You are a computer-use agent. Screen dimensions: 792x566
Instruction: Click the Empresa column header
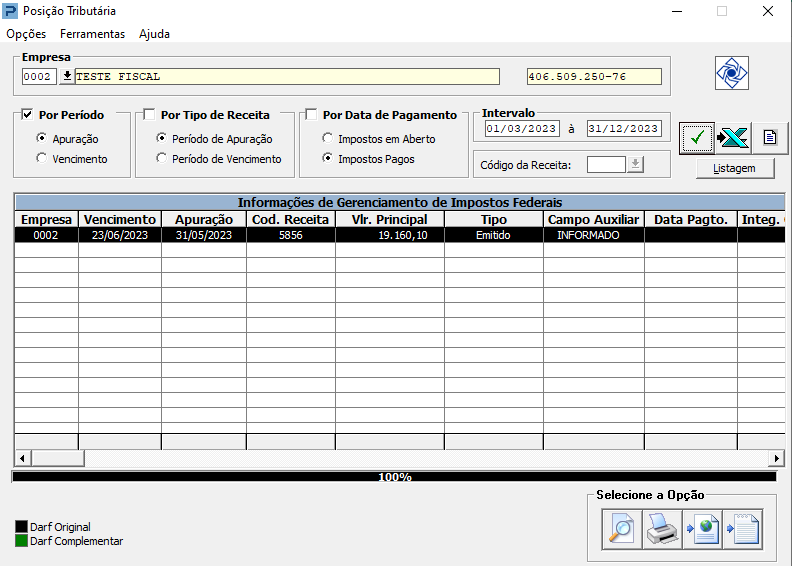click(x=46, y=220)
